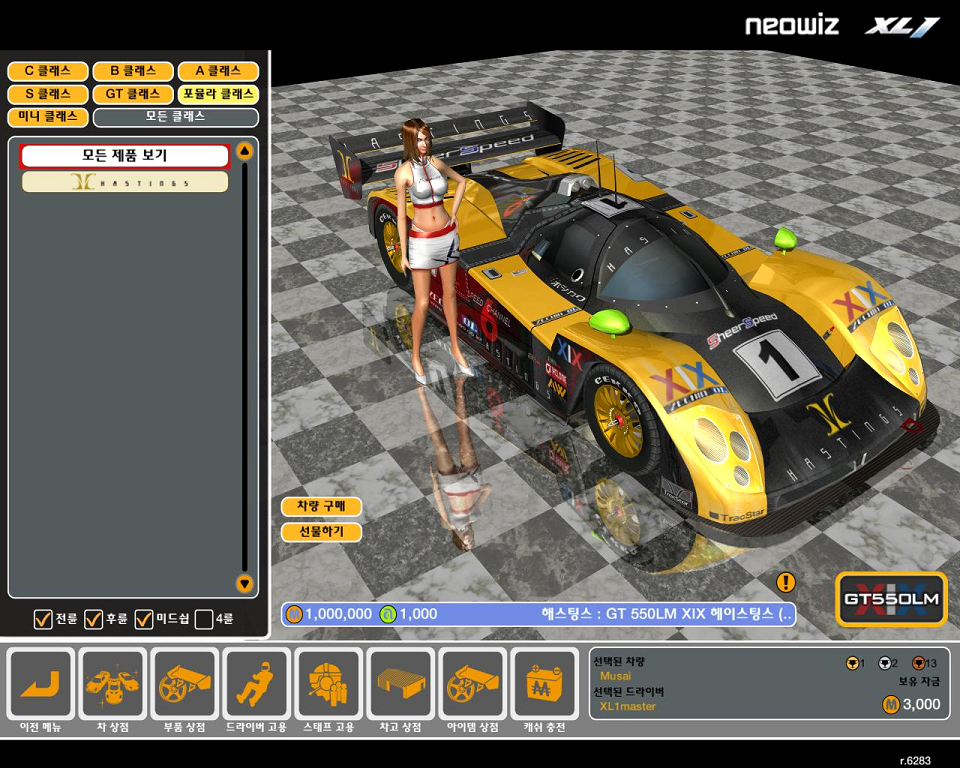960x768 pixels.
Task: Open the 차 상점 car shop
Action: pyautogui.click(x=113, y=684)
